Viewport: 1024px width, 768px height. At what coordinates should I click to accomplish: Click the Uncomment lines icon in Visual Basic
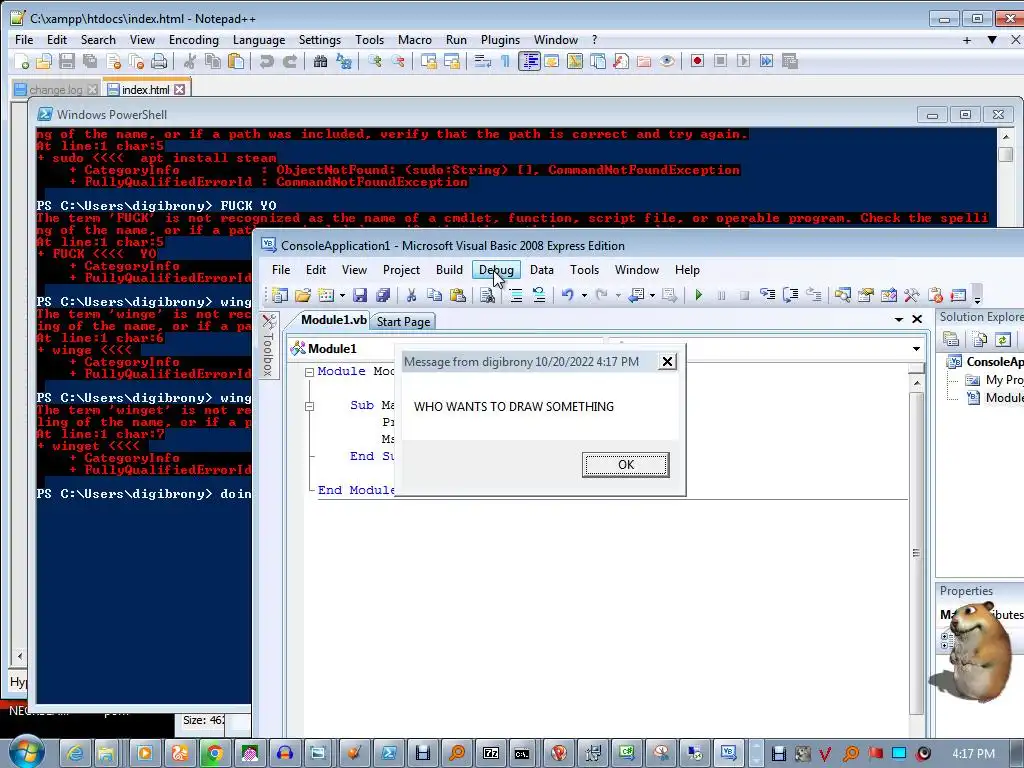pos(539,295)
